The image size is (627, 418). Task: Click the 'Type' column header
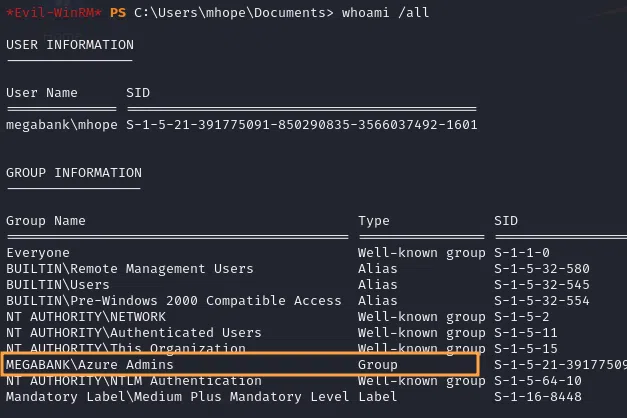(x=374, y=221)
